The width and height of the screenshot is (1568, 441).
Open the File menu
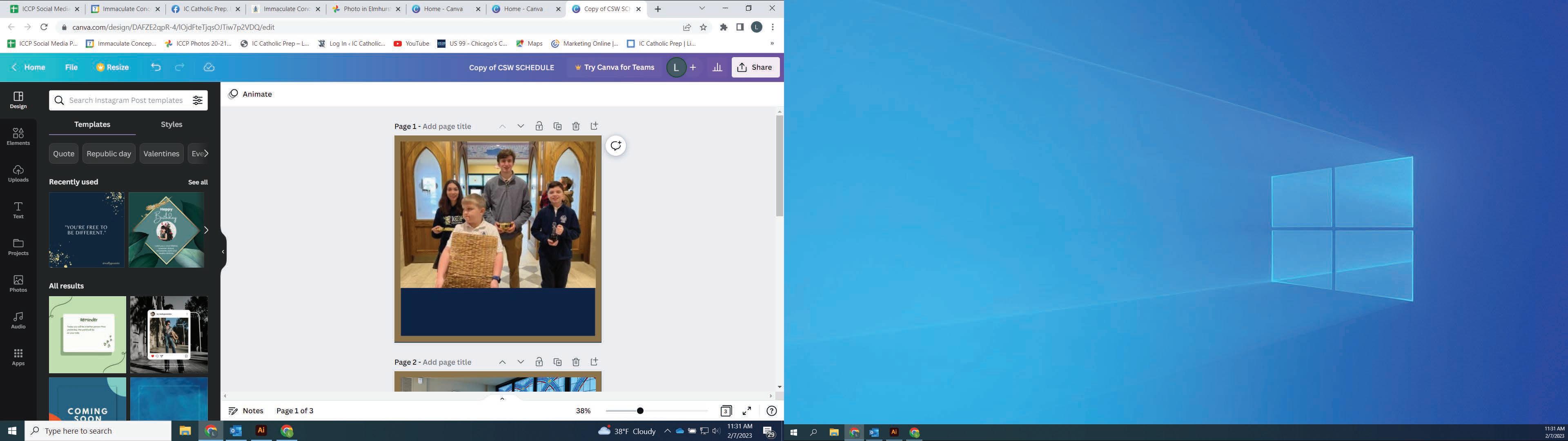(x=71, y=68)
